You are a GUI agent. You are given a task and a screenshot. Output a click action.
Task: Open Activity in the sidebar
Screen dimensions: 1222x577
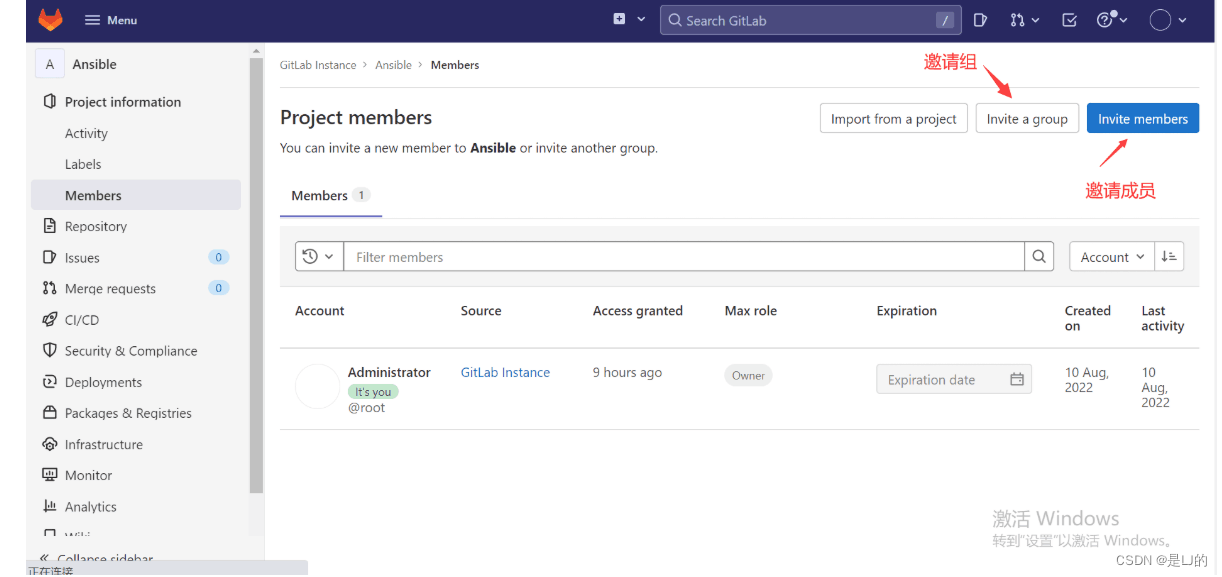(86, 133)
